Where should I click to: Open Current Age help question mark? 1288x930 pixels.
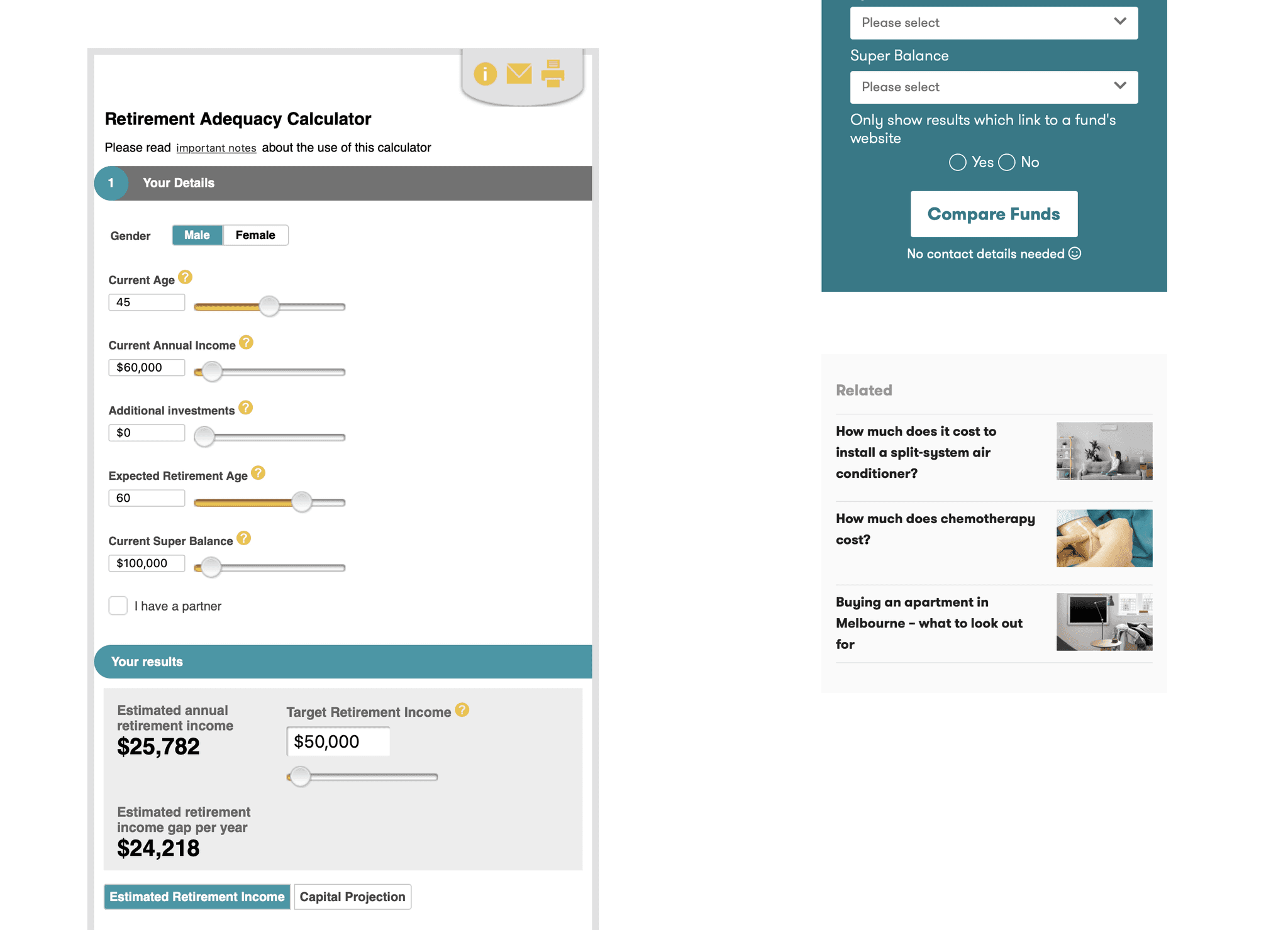(185, 277)
